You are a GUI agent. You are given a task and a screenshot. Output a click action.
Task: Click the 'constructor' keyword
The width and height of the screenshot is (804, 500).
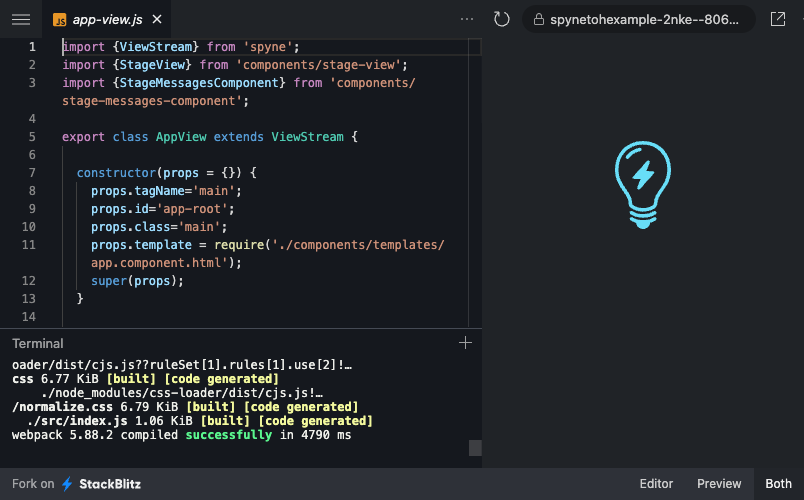pyautogui.click(x=116, y=173)
